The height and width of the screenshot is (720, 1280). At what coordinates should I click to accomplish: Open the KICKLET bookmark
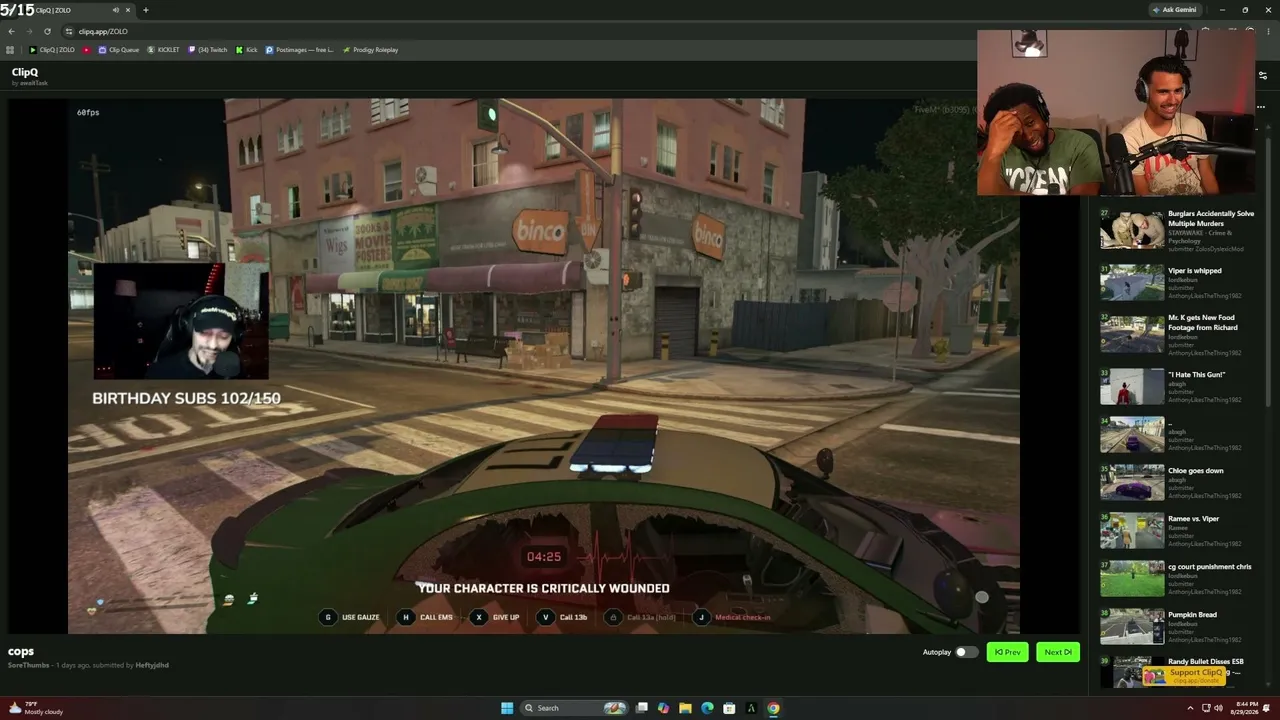(x=163, y=50)
